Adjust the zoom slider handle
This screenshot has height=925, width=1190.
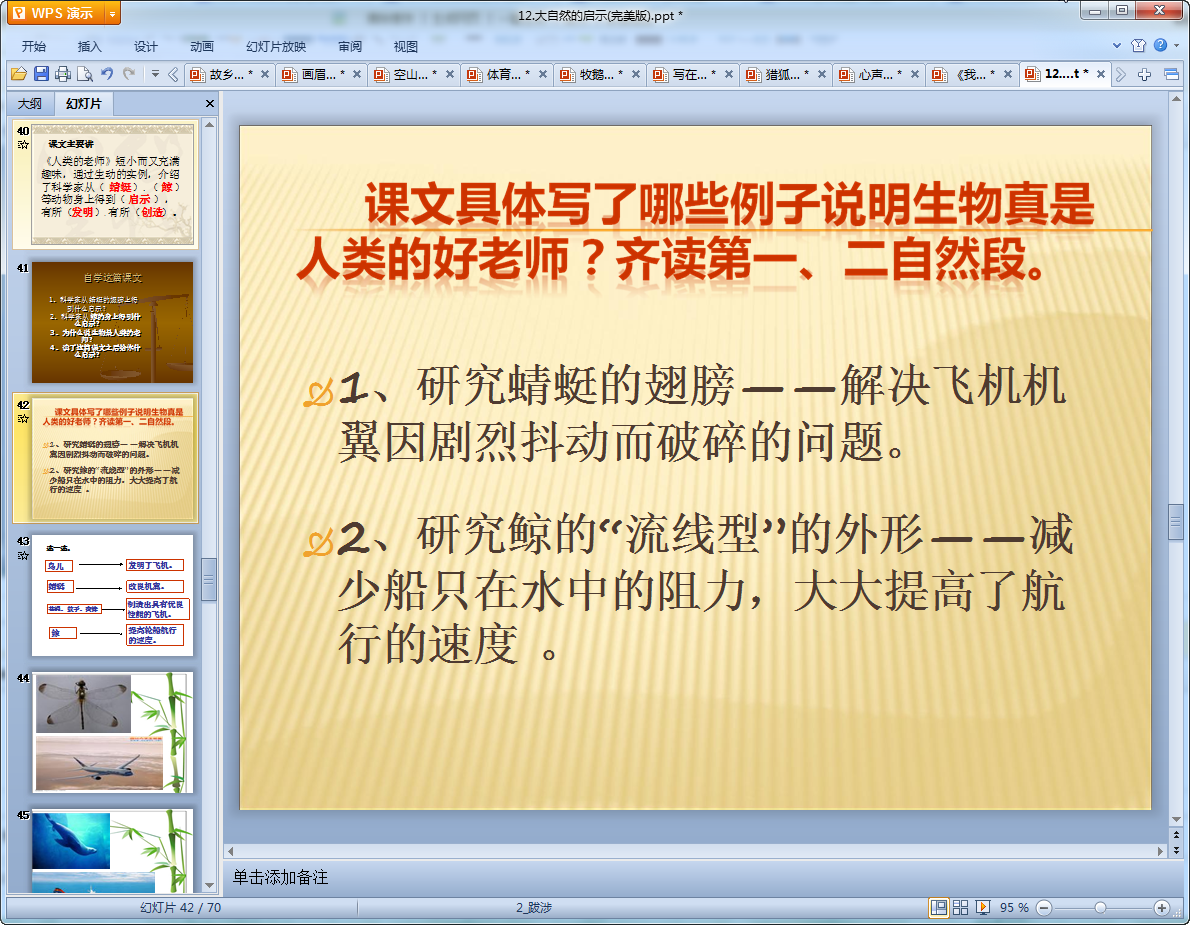click(x=1100, y=908)
